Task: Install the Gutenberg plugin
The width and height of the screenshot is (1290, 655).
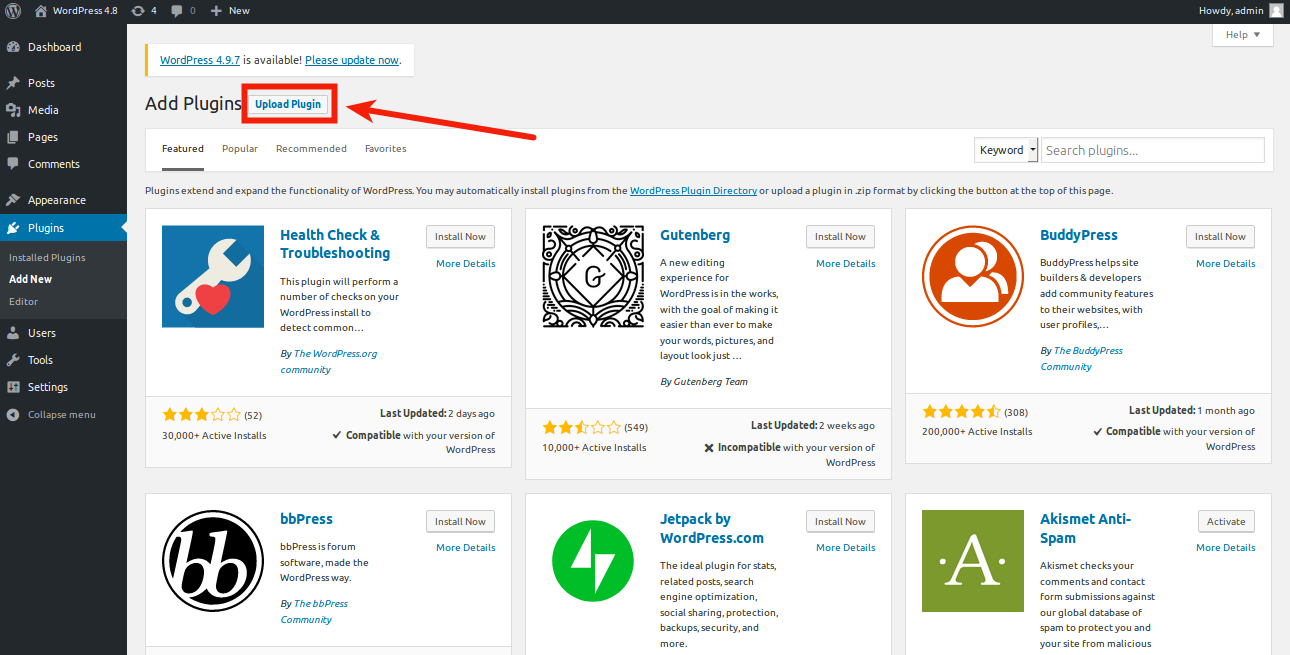Action: point(841,237)
